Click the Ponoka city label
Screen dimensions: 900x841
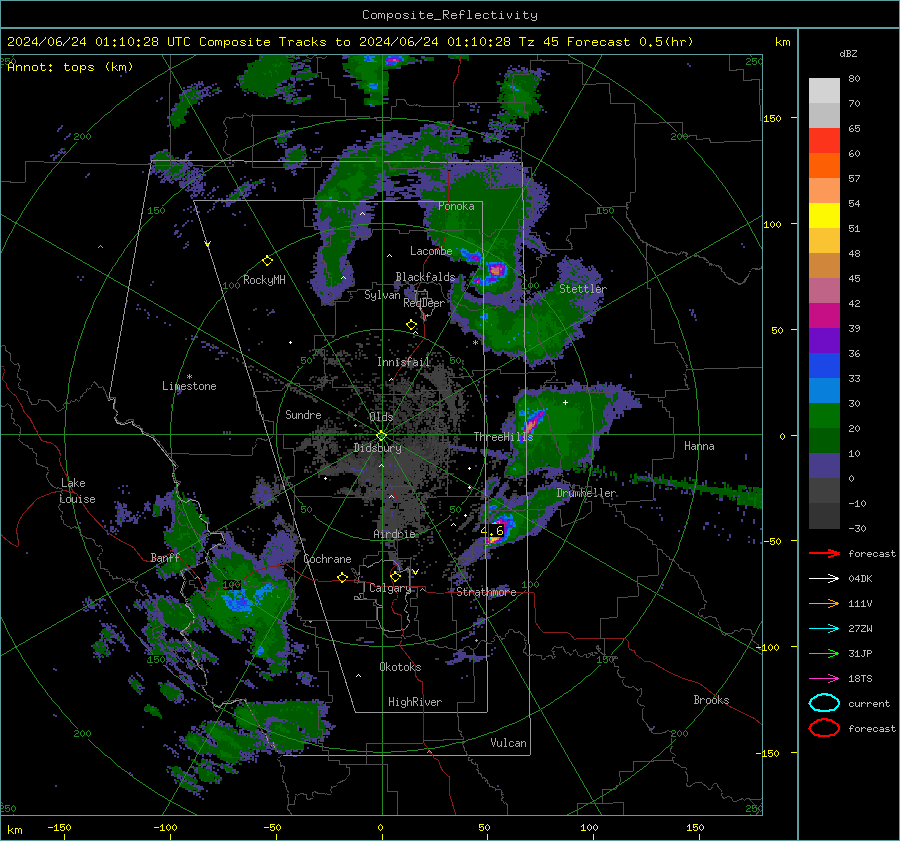tap(456, 207)
